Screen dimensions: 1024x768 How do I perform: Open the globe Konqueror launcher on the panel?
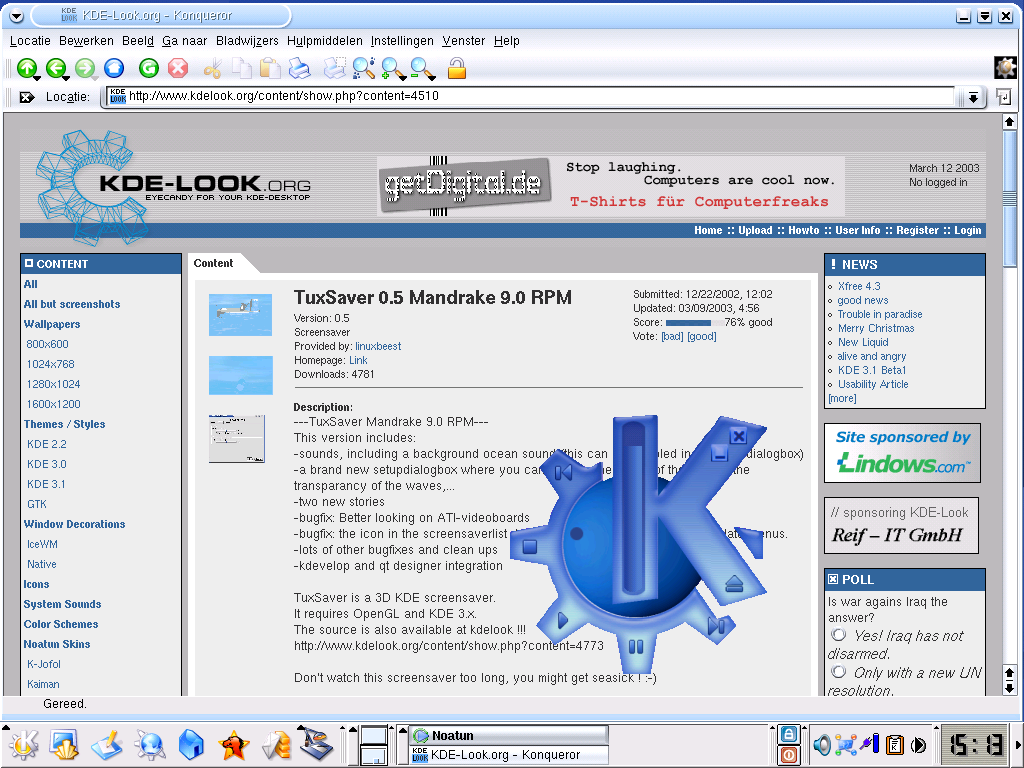coord(150,744)
